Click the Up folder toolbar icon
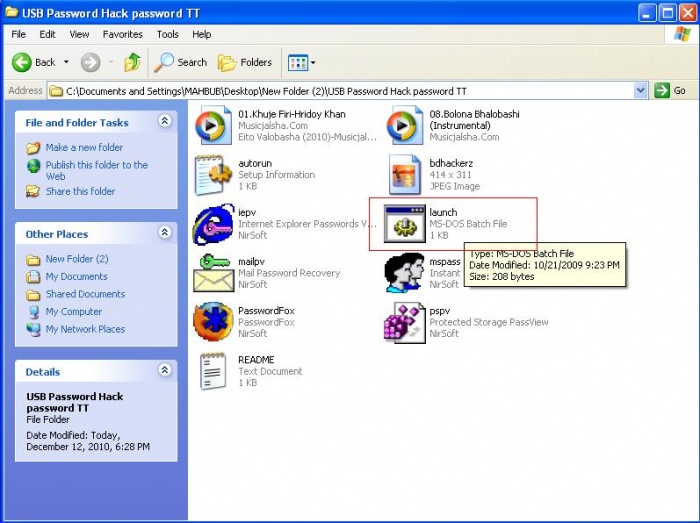 pos(132,62)
